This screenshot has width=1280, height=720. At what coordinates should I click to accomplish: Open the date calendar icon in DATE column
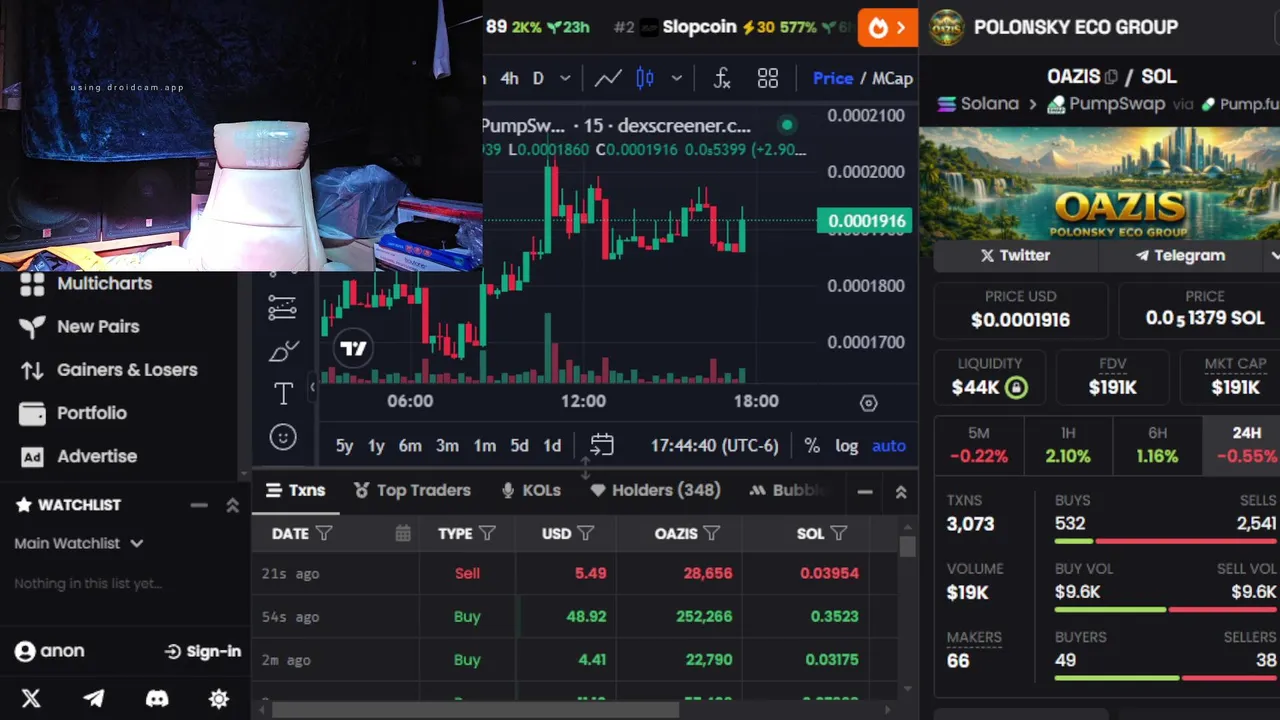pos(403,533)
